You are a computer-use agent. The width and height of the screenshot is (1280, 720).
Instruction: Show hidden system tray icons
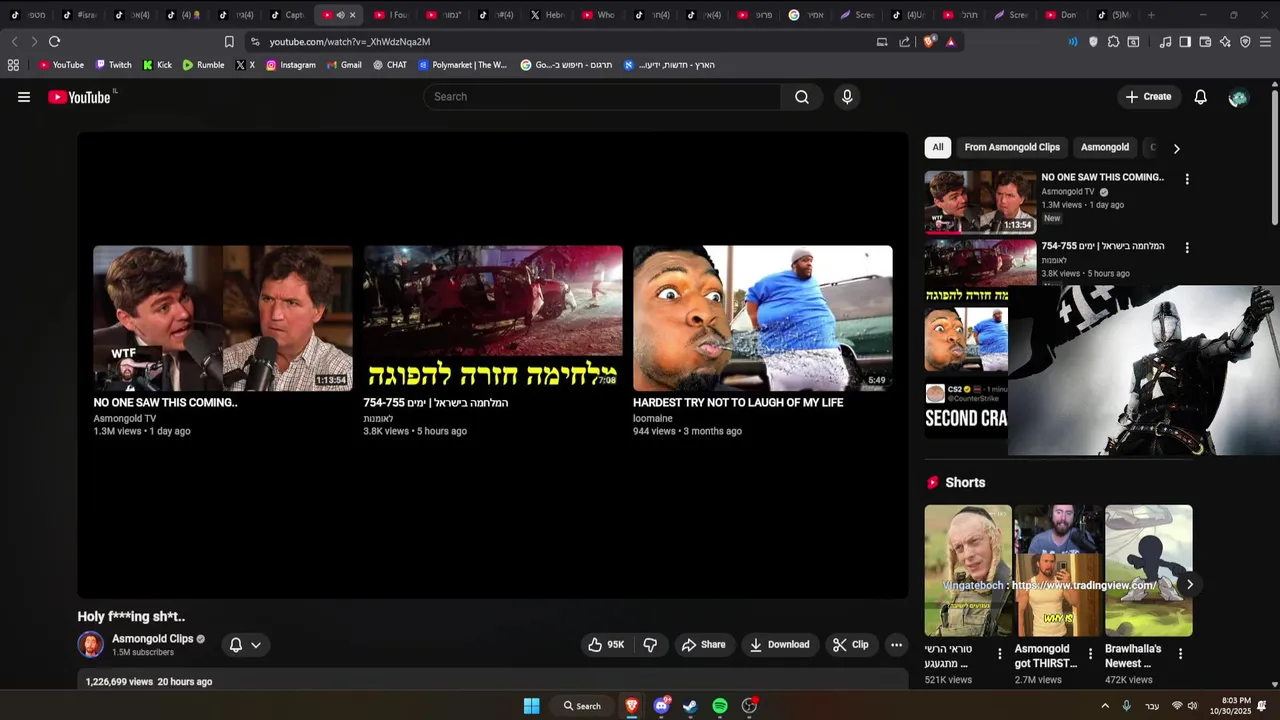click(x=1105, y=706)
